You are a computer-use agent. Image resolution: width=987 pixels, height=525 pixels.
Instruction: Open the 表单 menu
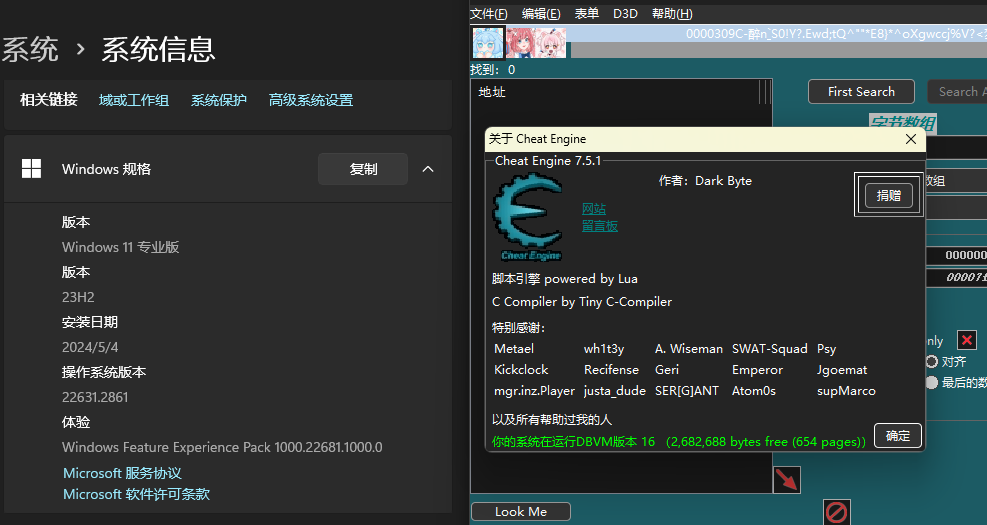587,14
